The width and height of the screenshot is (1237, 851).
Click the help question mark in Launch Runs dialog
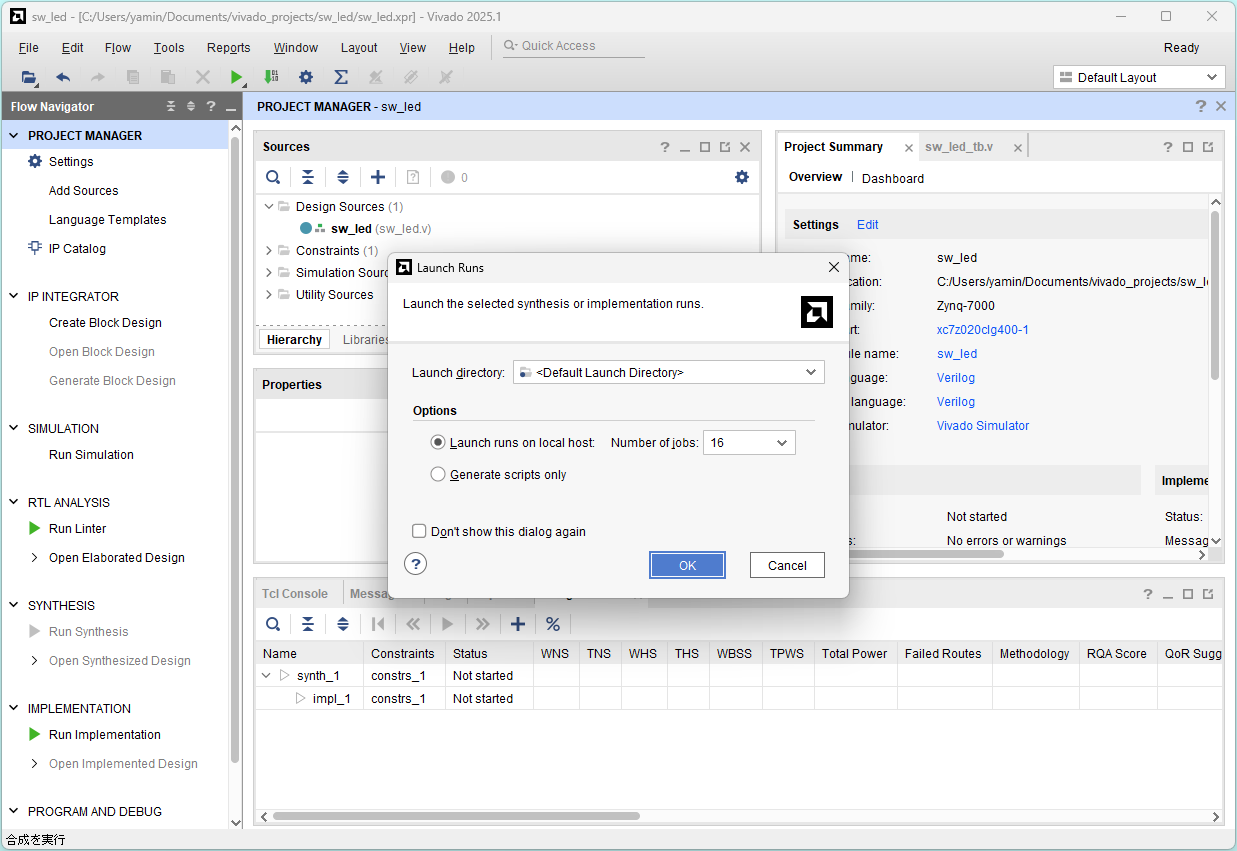[417, 564]
